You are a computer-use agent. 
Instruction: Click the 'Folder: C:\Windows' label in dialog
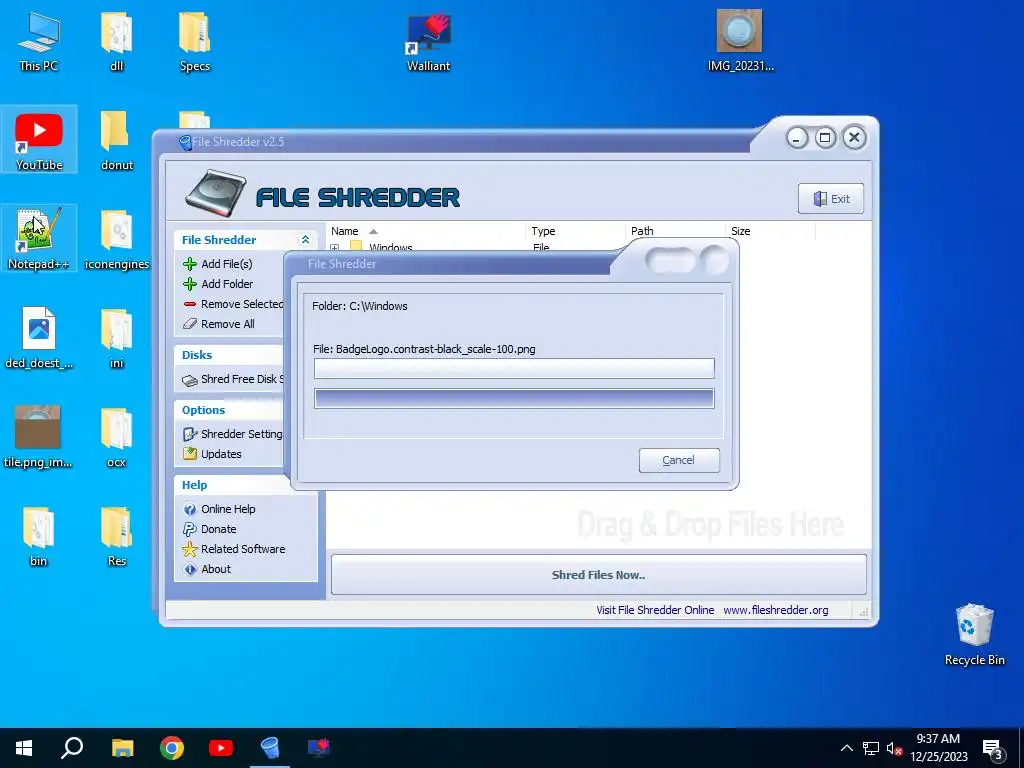(360, 306)
